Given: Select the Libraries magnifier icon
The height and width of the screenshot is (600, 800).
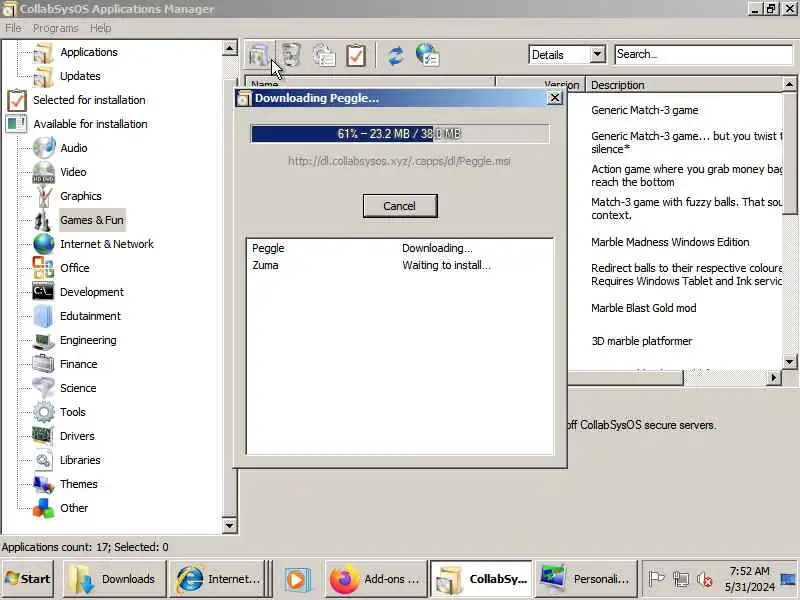Looking at the screenshot, I should (x=43, y=460).
